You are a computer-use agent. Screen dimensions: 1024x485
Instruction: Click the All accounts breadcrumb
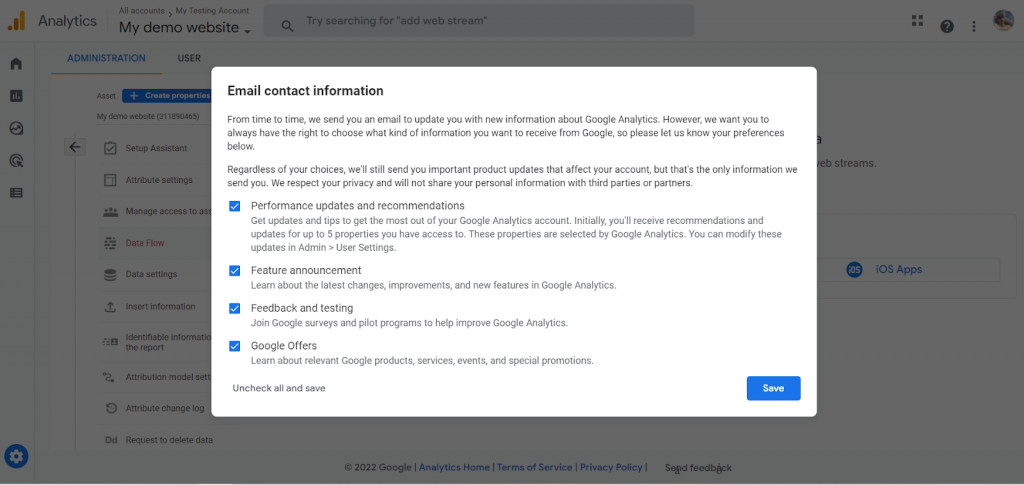coord(142,10)
